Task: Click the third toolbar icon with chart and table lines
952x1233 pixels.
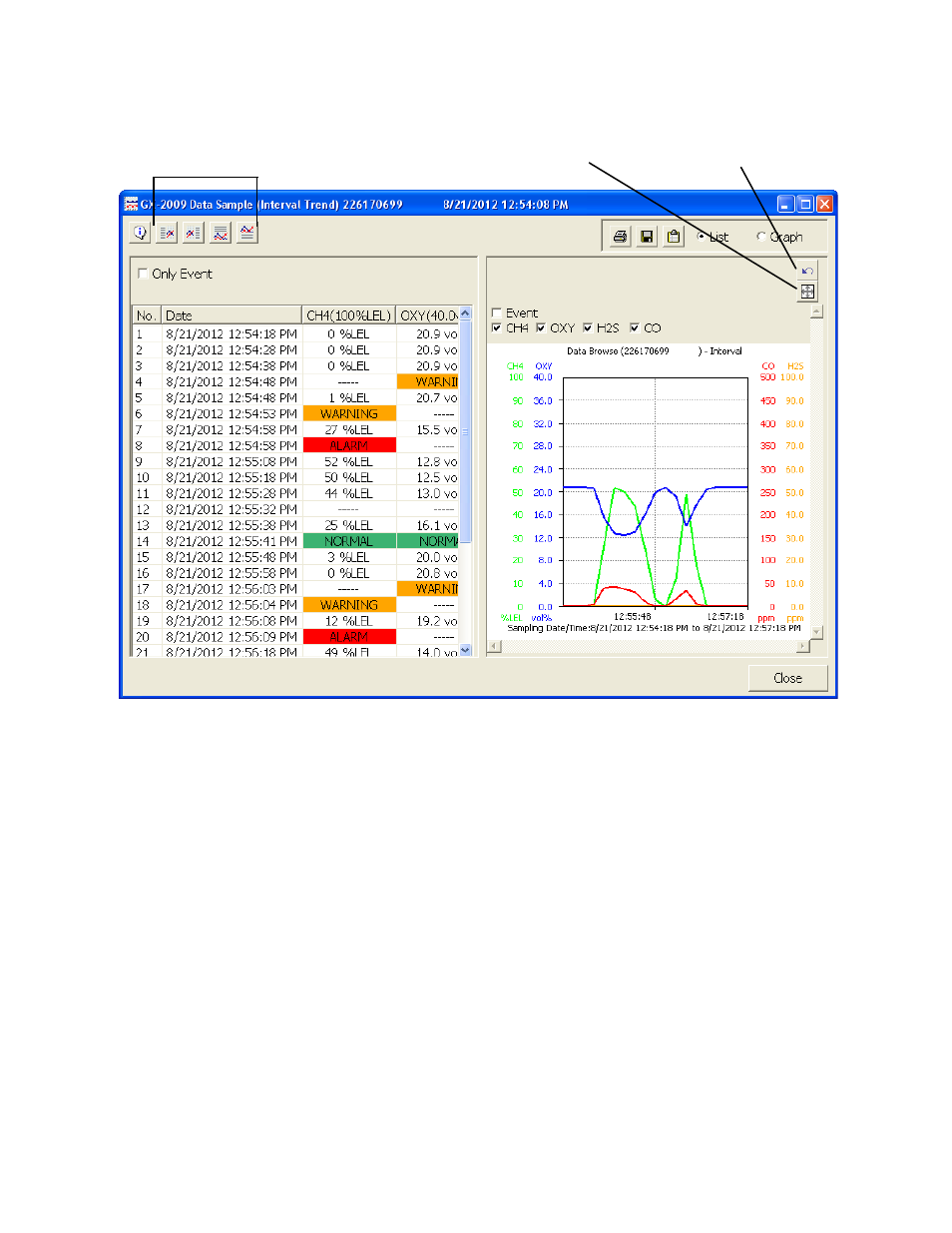Action: click(x=194, y=233)
